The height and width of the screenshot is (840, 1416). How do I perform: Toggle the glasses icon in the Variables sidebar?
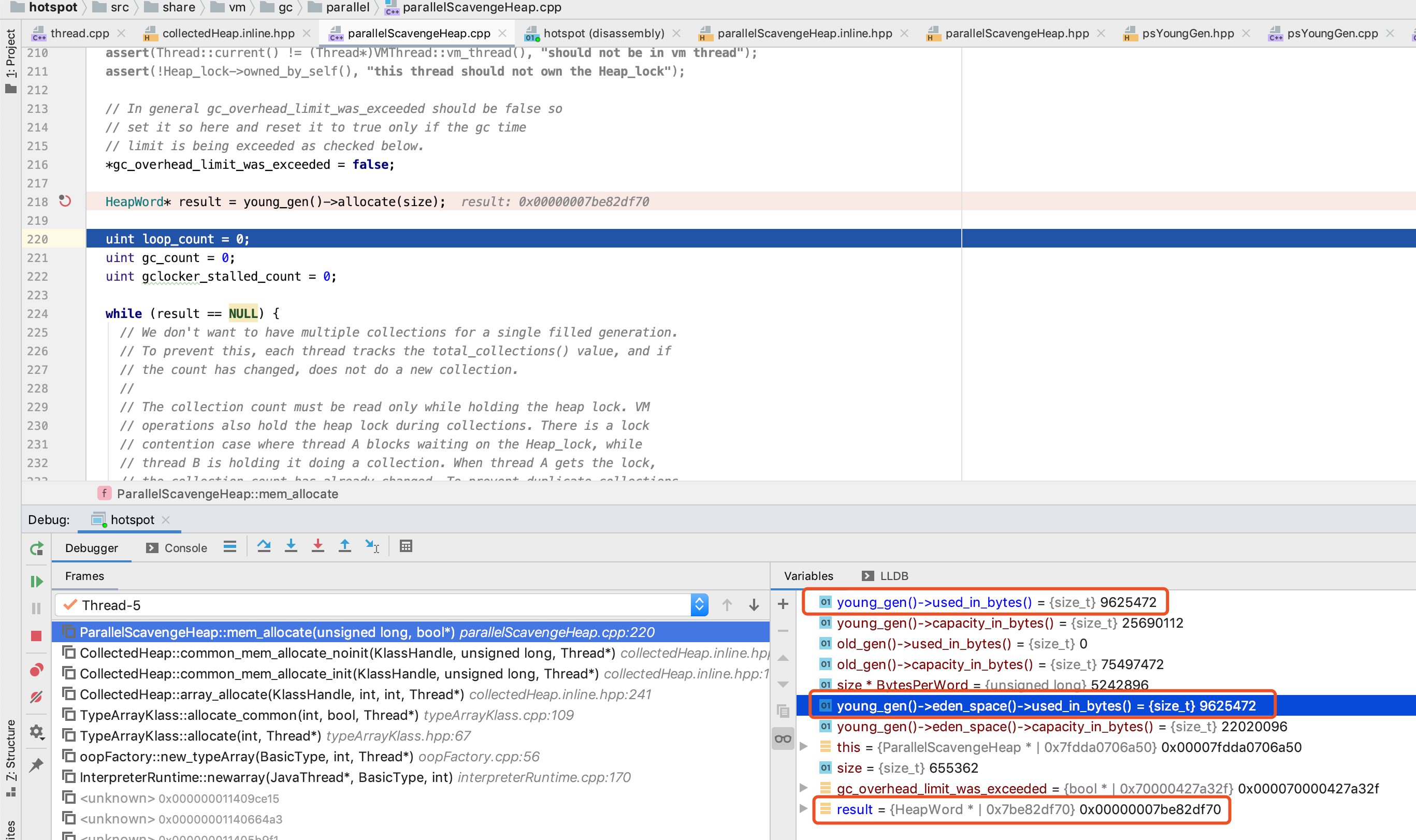tap(783, 738)
